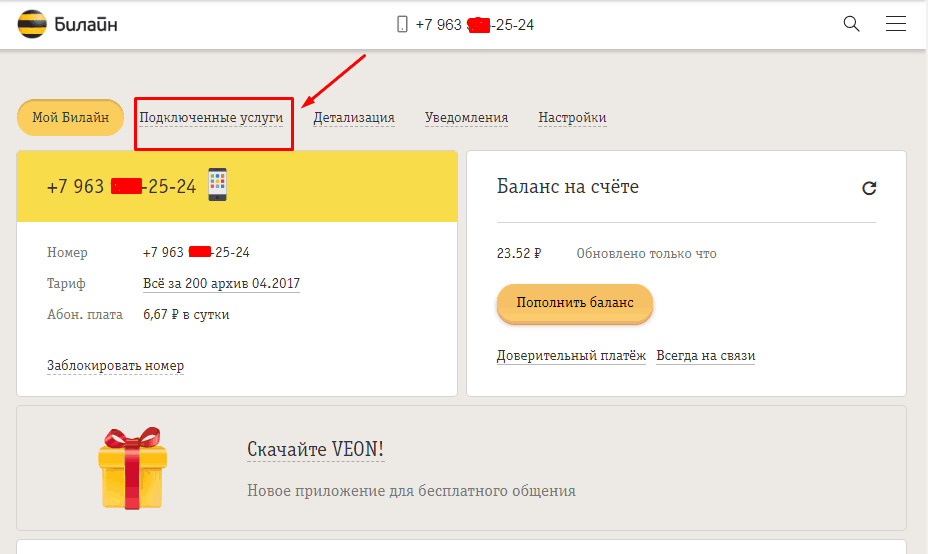
Task: Click phone number in top header
Action: click(x=475, y=24)
